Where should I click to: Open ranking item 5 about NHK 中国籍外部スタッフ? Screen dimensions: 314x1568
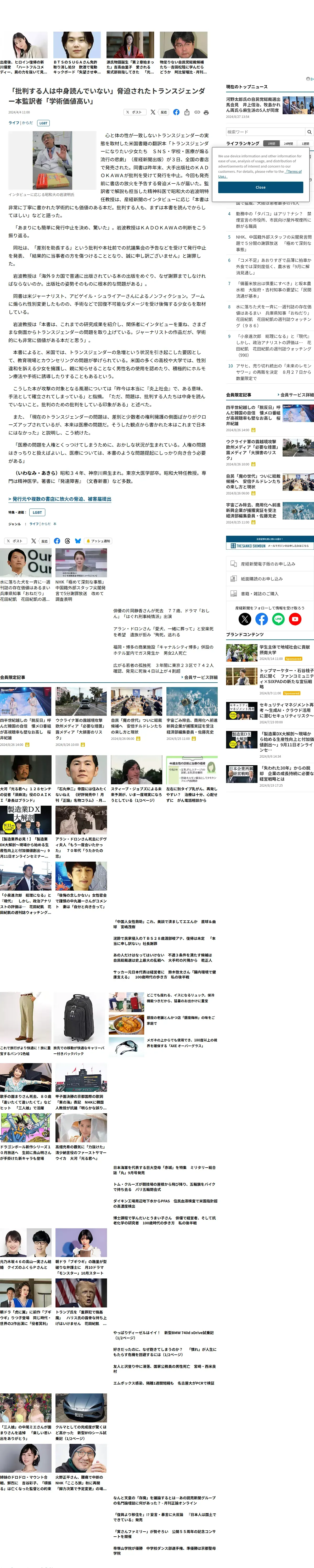coord(273,243)
